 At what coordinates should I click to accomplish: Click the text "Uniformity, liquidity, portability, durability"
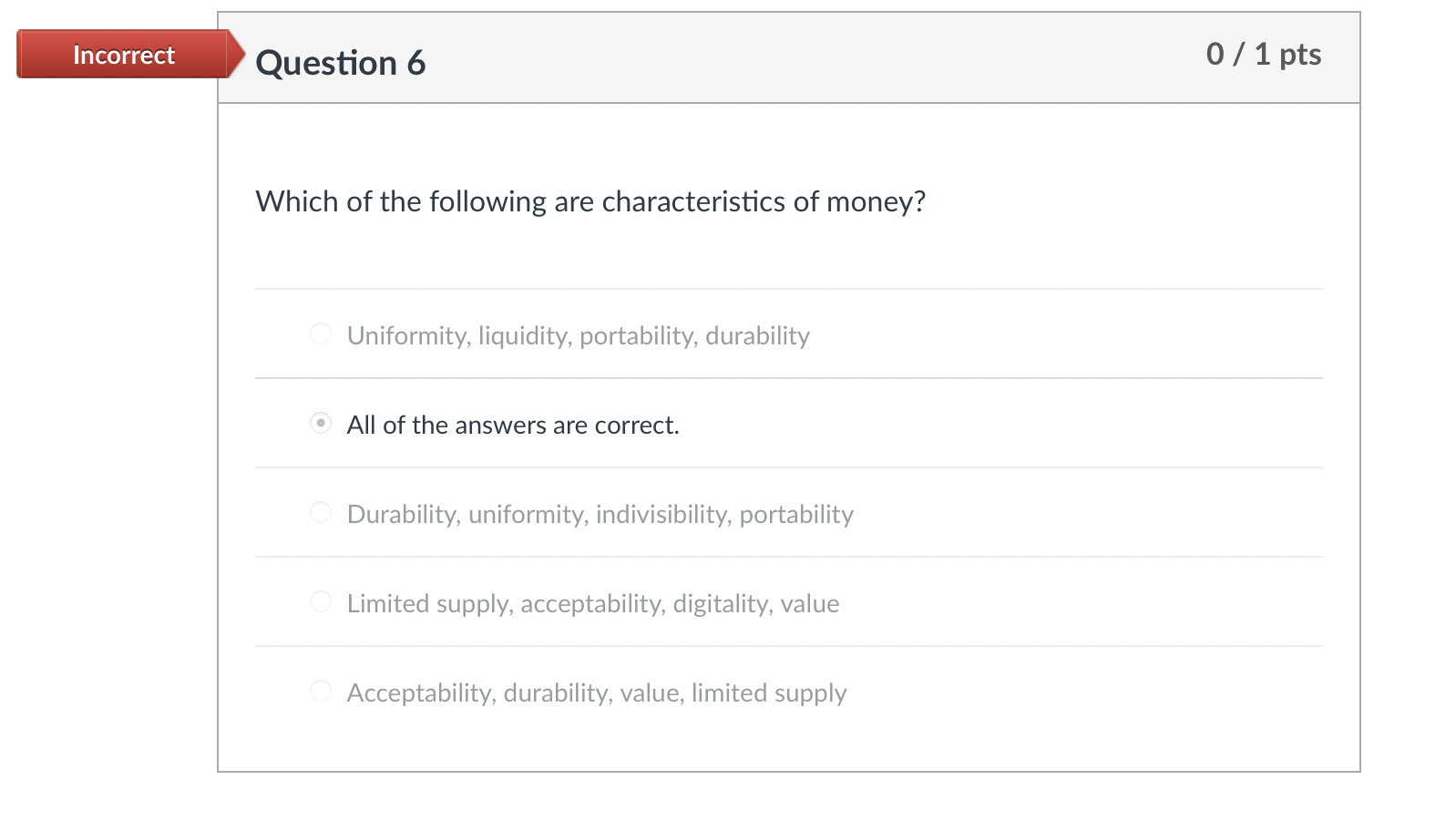click(578, 335)
